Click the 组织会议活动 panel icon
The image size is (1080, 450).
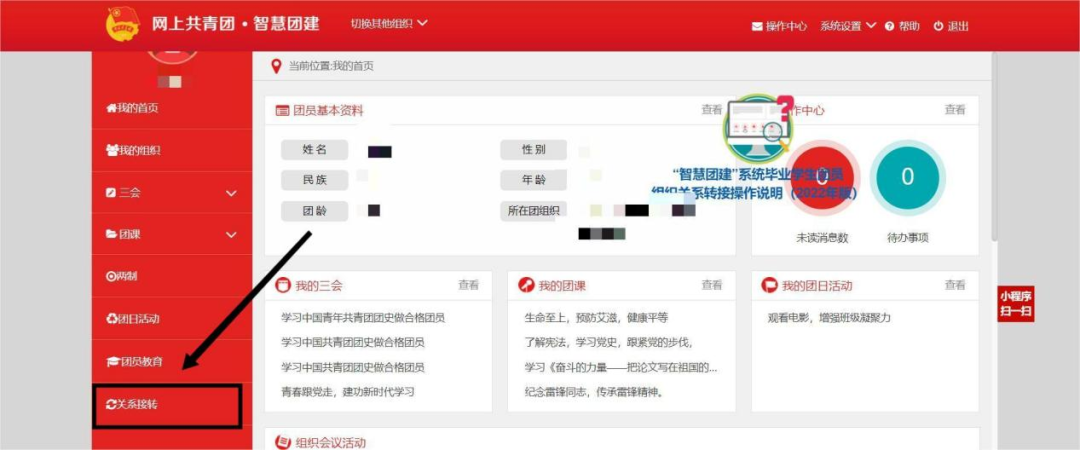tap(282, 442)
